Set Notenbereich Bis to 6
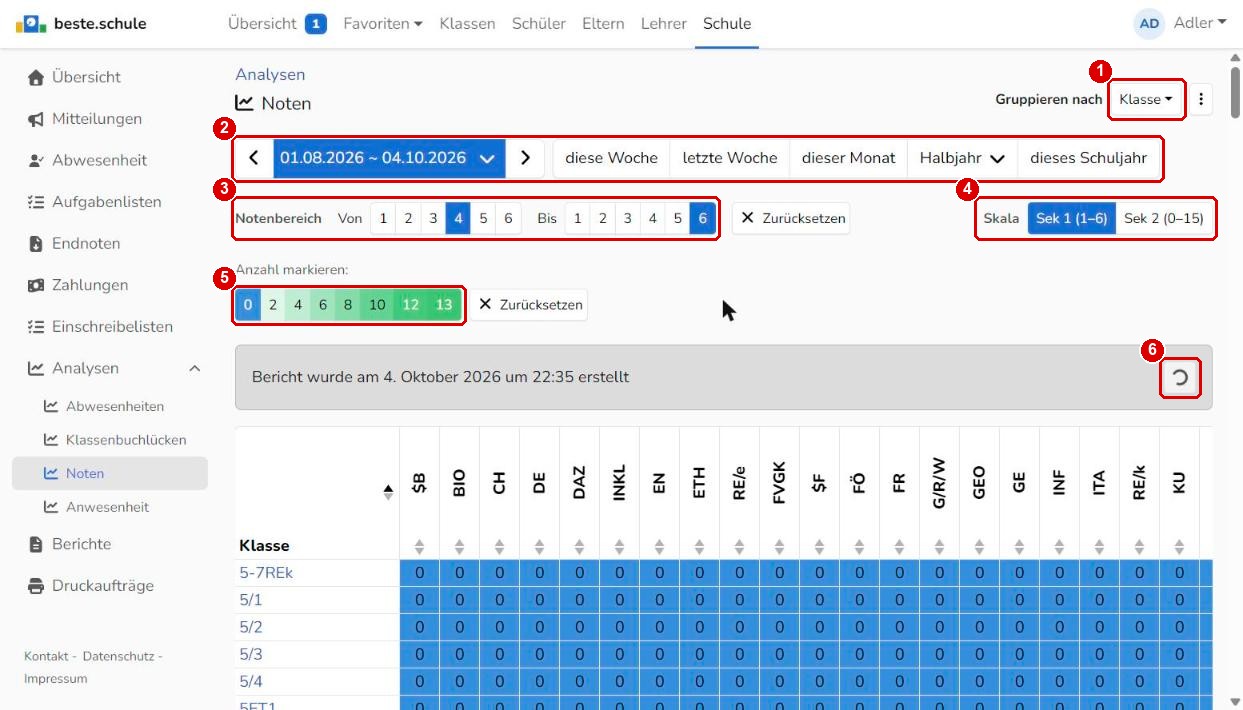 point(703,218)
